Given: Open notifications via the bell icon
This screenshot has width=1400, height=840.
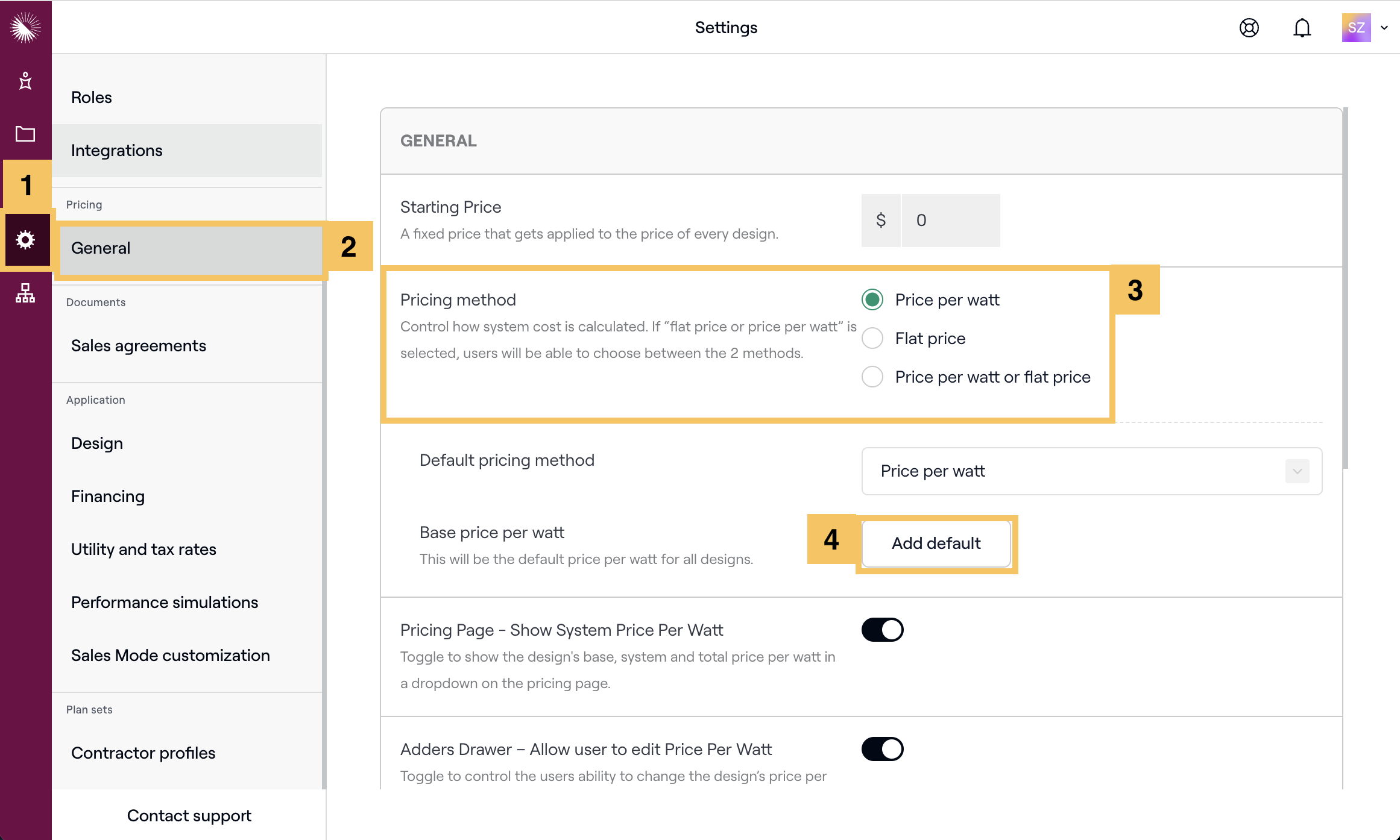Looking at the screenshot, I should [1301, 28].
